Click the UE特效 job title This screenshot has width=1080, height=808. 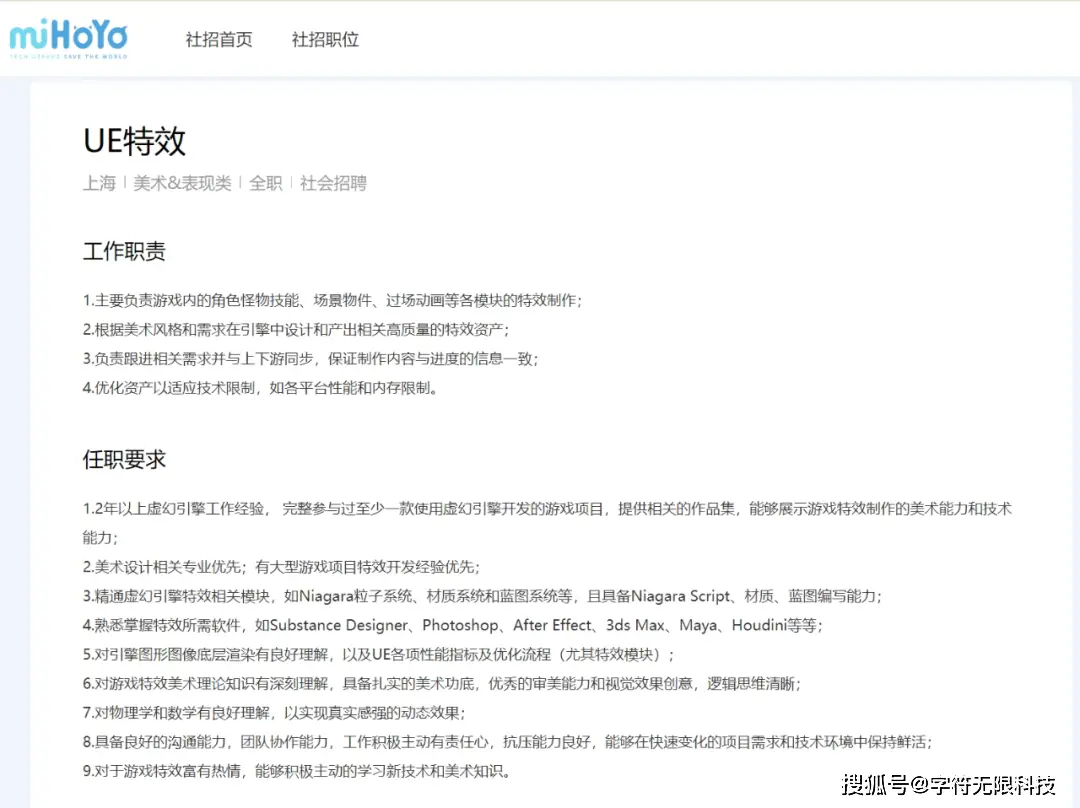pos(135,143)
